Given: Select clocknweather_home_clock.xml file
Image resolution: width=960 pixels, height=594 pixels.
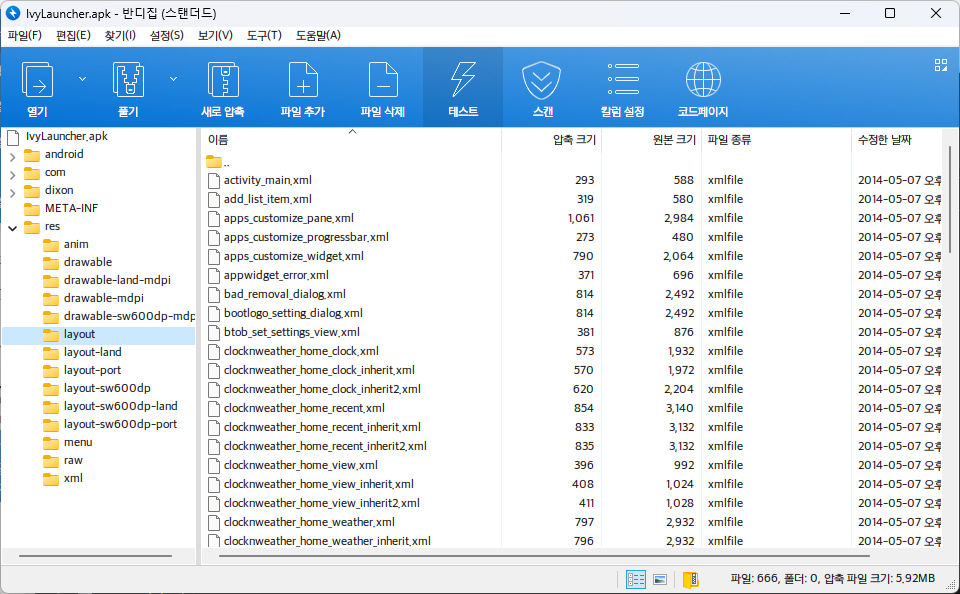Looking at the screenshot, I should click(301, 351).
